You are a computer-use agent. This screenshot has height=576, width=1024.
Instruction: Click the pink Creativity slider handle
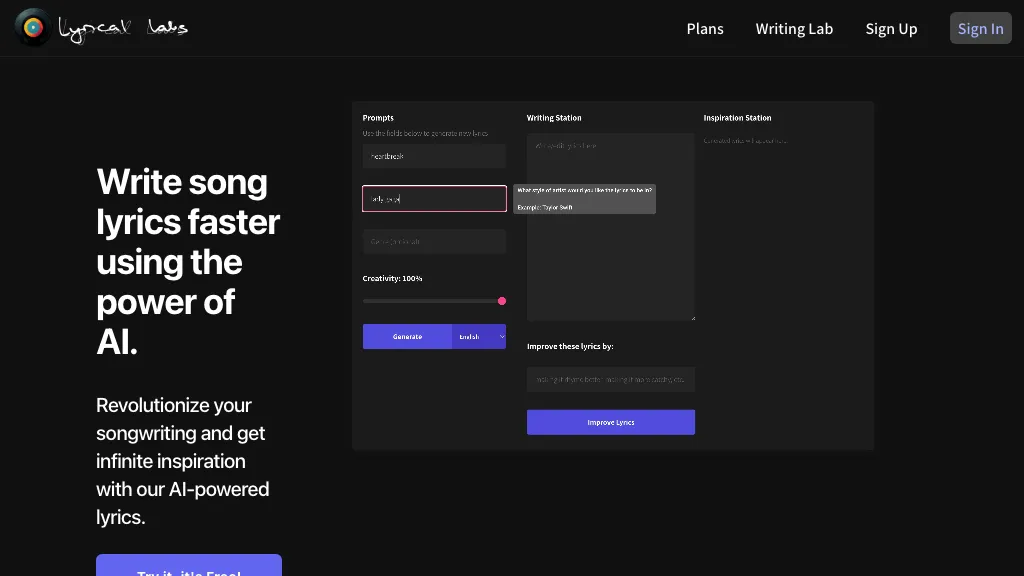pyautogui.click(x=502, y=301)
